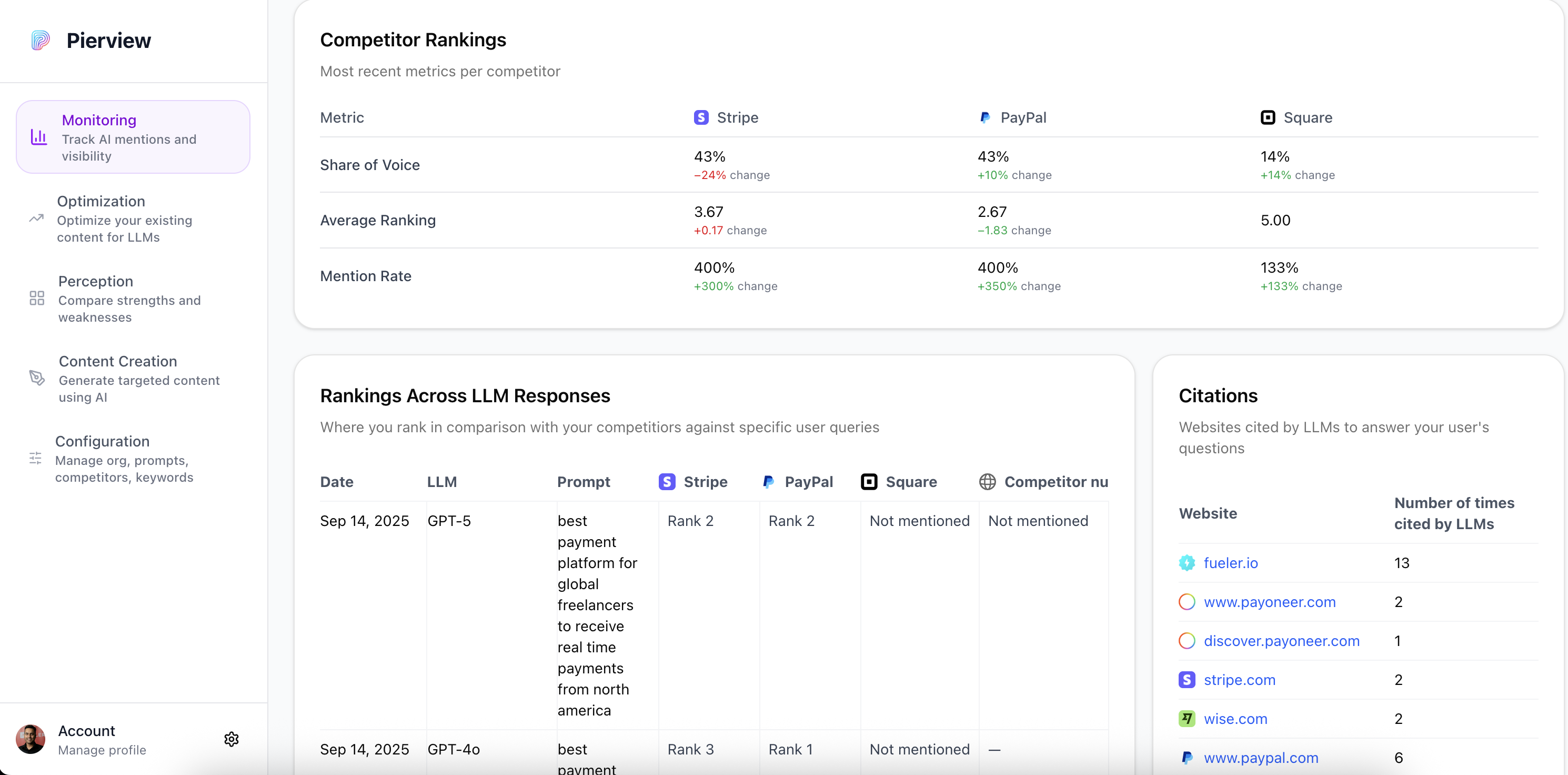The image size is (1568, 775).
Task: Open account settings gear icon
Action: click(x=232, y=739)
